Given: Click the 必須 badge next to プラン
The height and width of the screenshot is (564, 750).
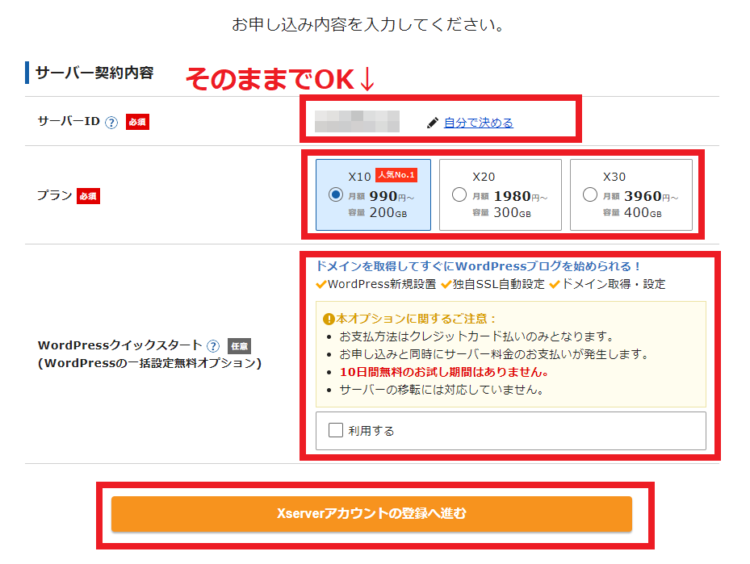Looking at the screenshot, I should (x=88, y=196).
